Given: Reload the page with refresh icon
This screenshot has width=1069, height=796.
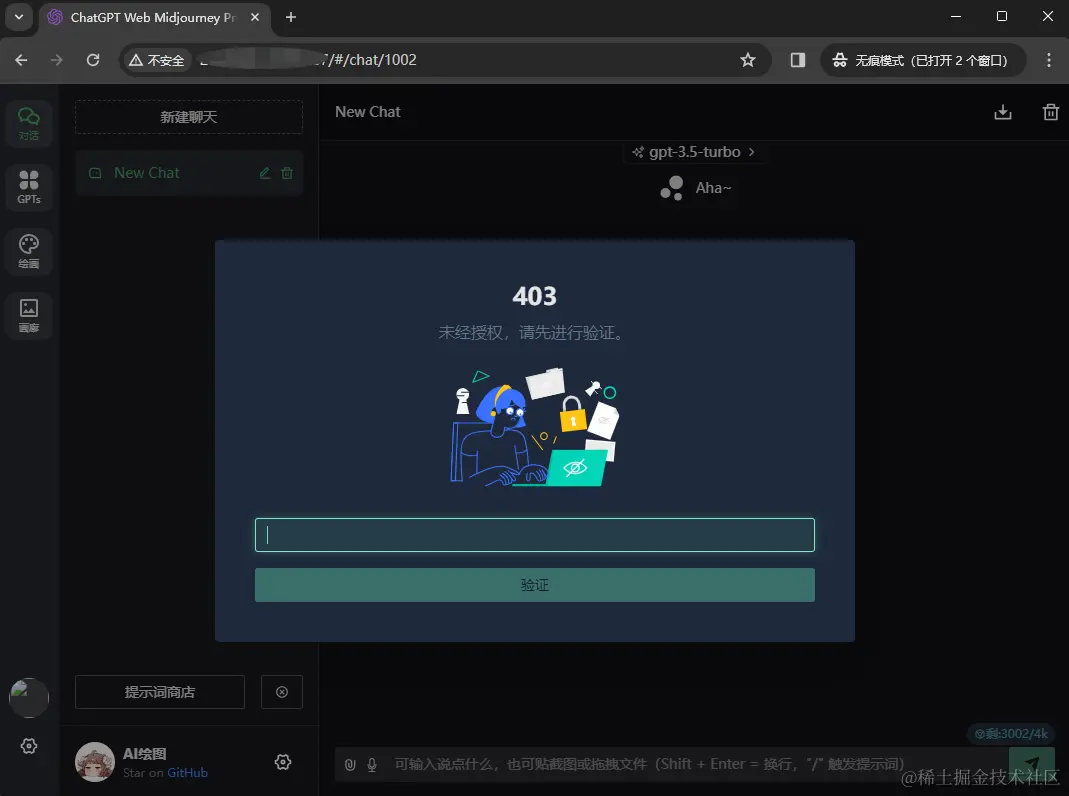Looking at the screenshot, I should pyautogui.click(x=93, y=60).
